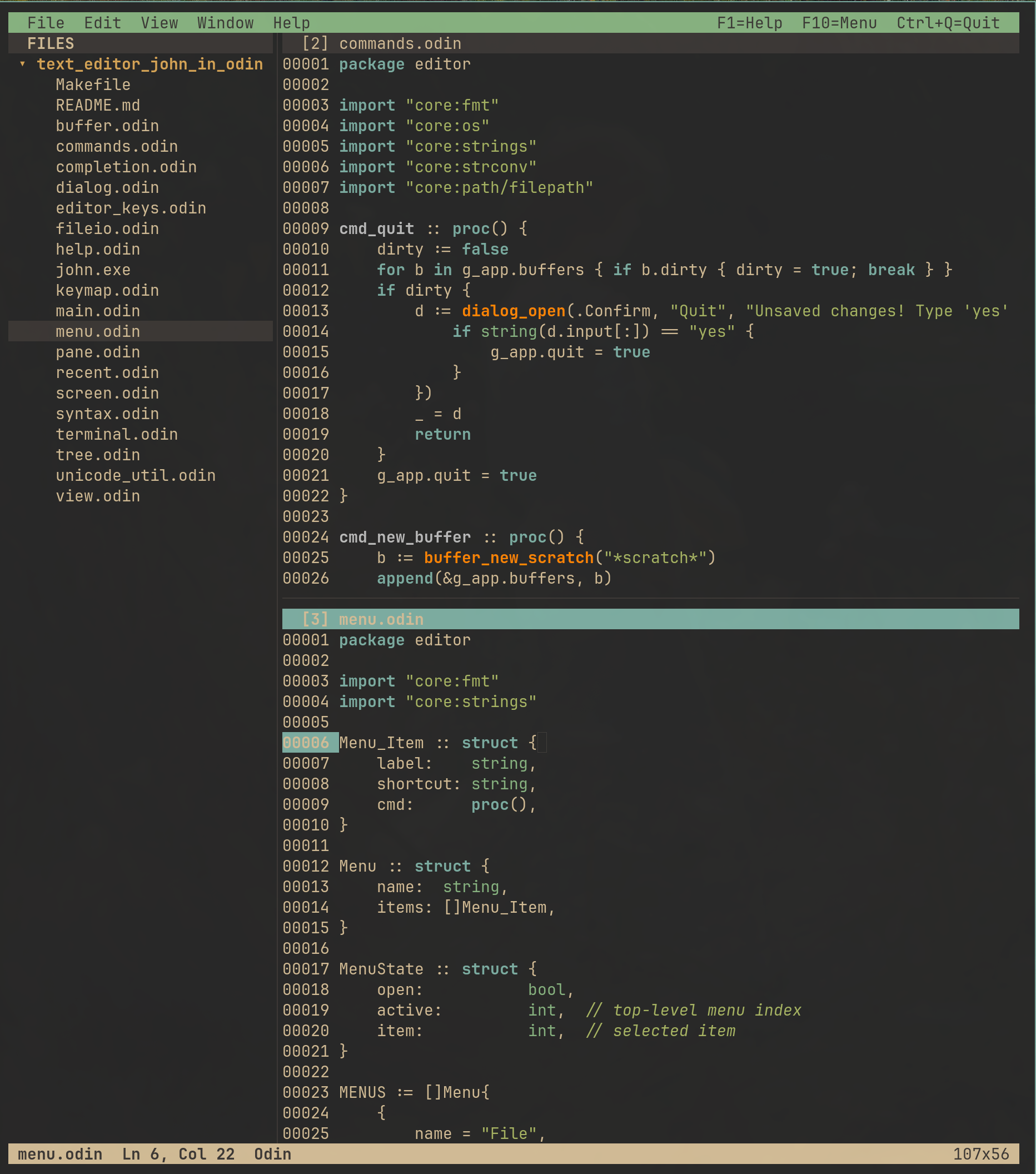The image size is (1036, 1174).
Task: Focus the [3] menu.odin pane title
Action: 651,619
